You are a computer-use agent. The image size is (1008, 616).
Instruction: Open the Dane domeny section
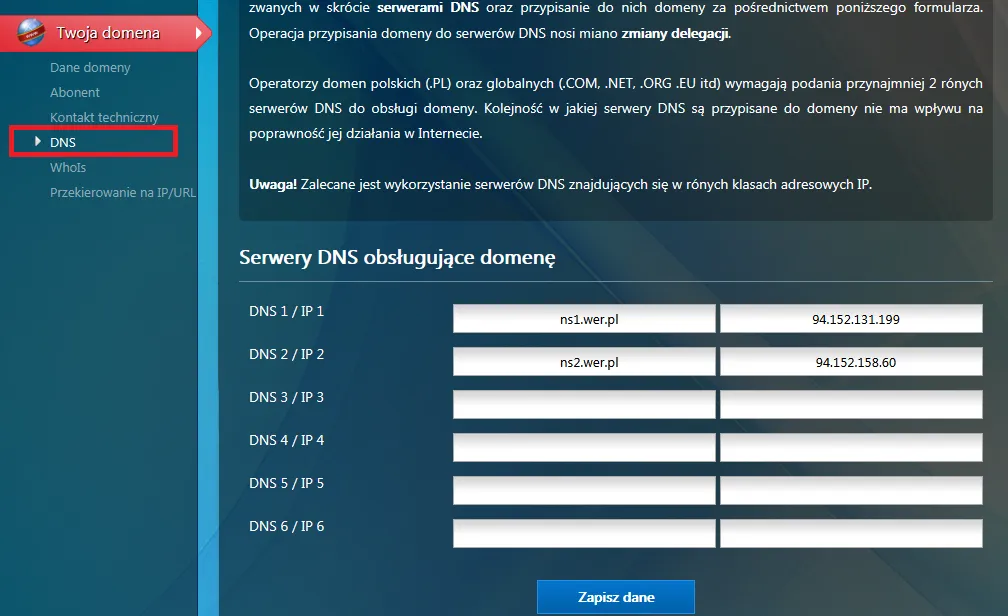[89, 67]
